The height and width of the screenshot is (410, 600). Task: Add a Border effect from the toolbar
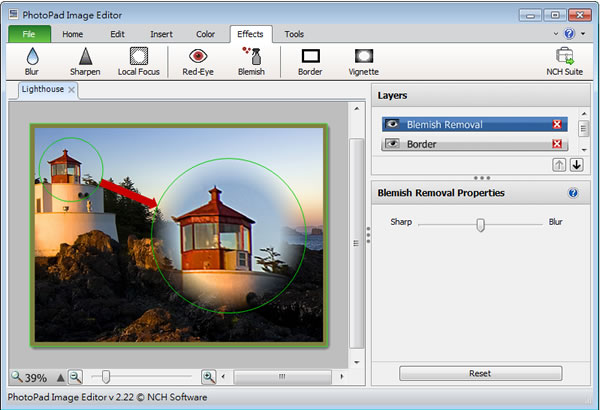[310, 60]
